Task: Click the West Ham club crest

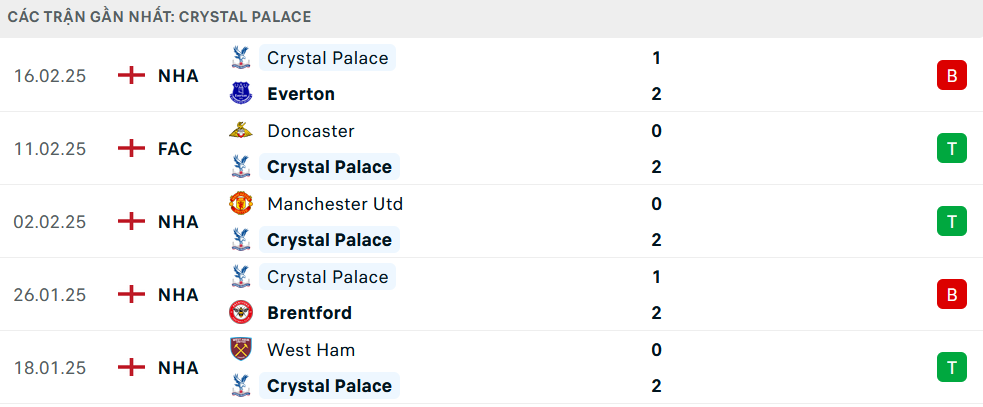Action: pyautogui.click(x=241, y=349)
